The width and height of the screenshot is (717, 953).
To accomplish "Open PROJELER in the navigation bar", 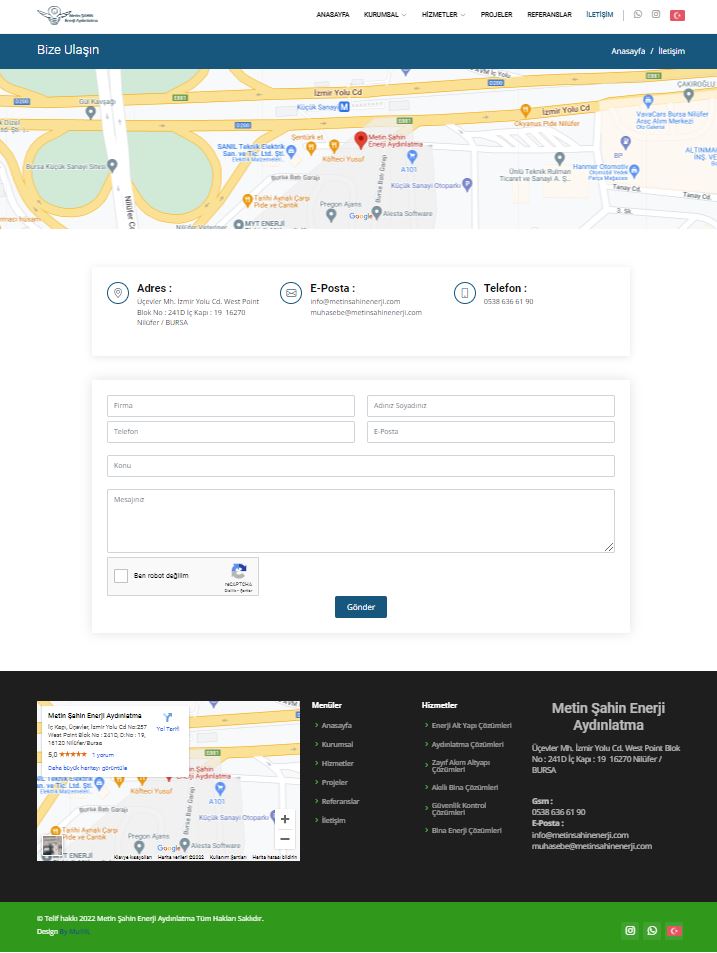I will [x=496, y=15].
